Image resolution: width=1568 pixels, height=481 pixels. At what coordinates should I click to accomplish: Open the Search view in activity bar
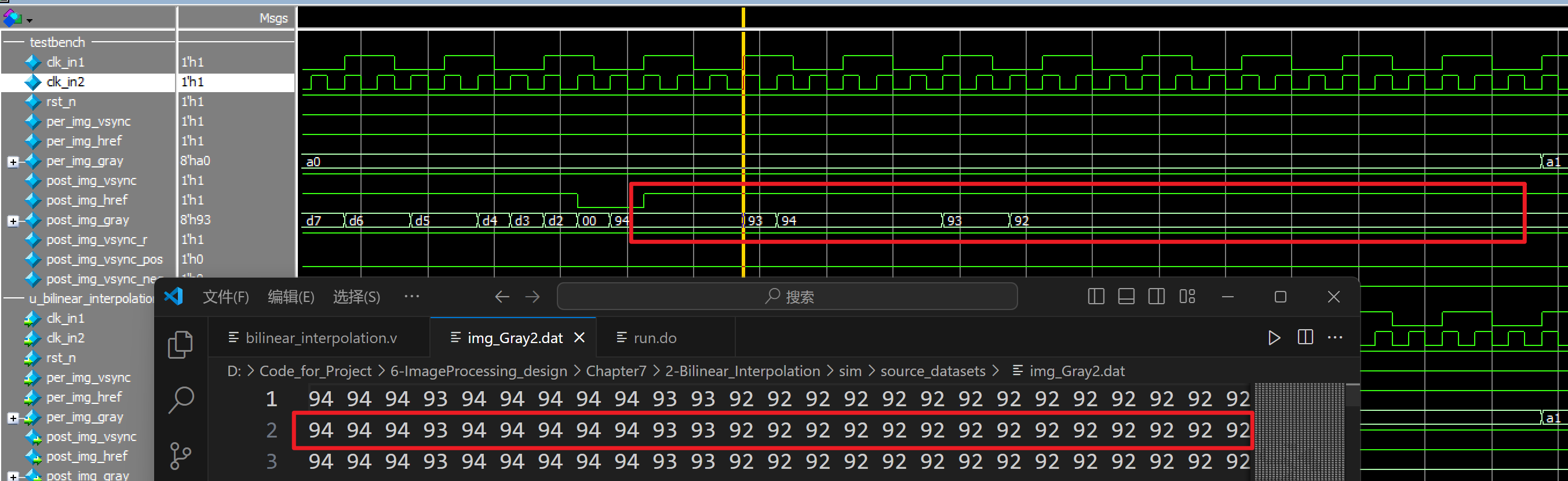click(x=180, y=400)
